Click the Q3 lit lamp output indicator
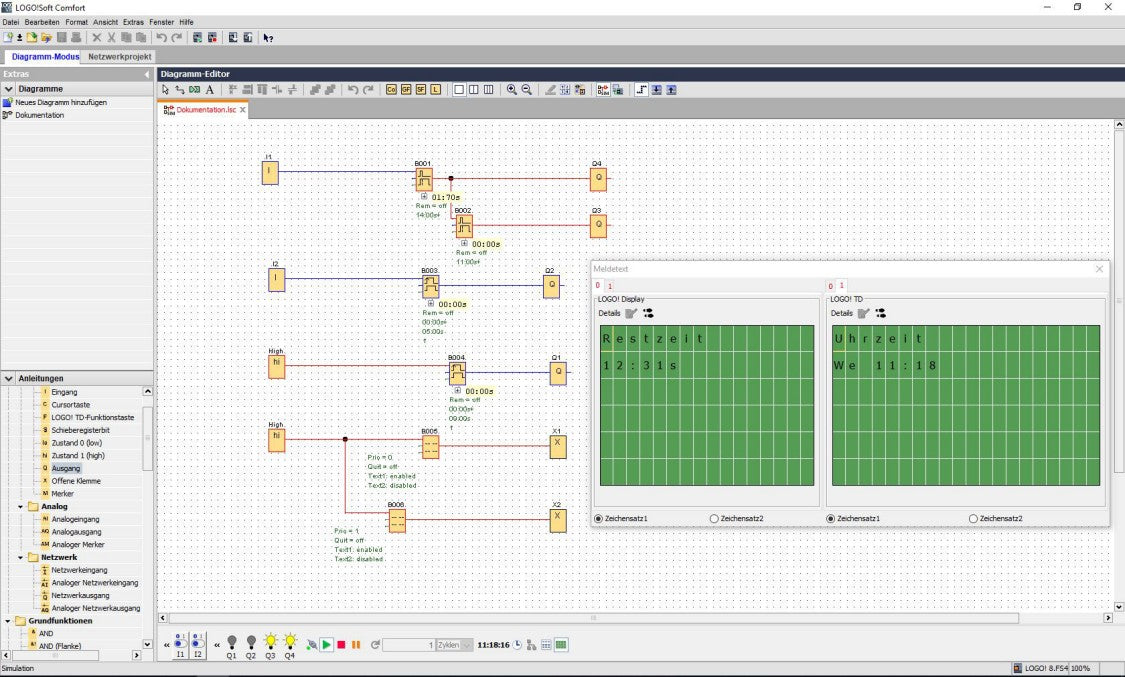1125x677 pixels. tap(270, 645)
